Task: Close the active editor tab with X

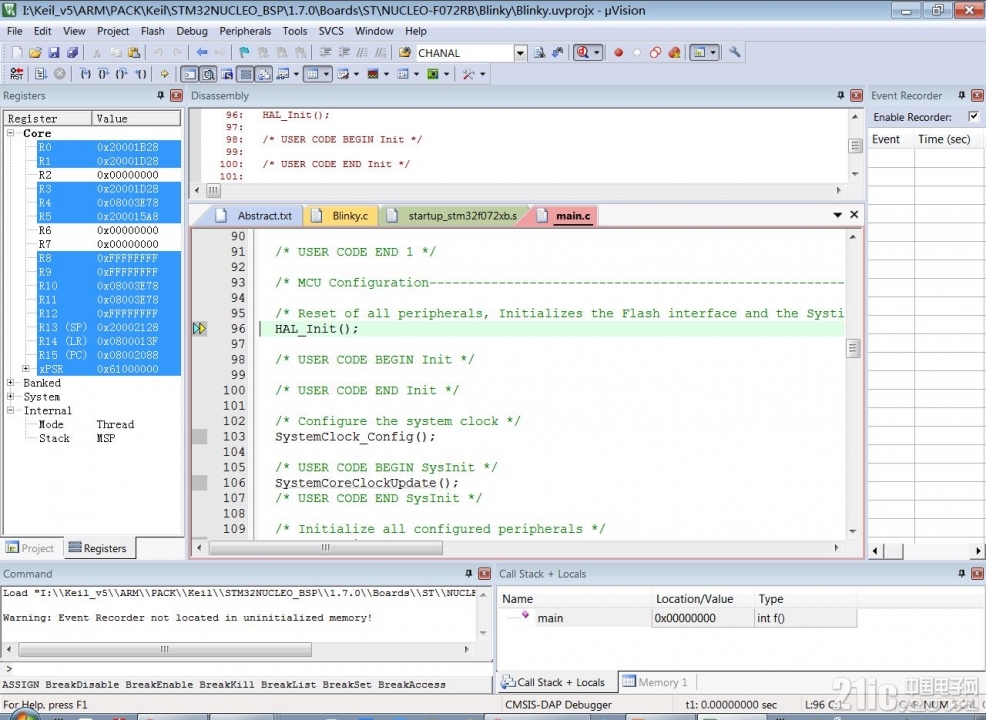Action: pyautogui.click(x=854, y=214)
